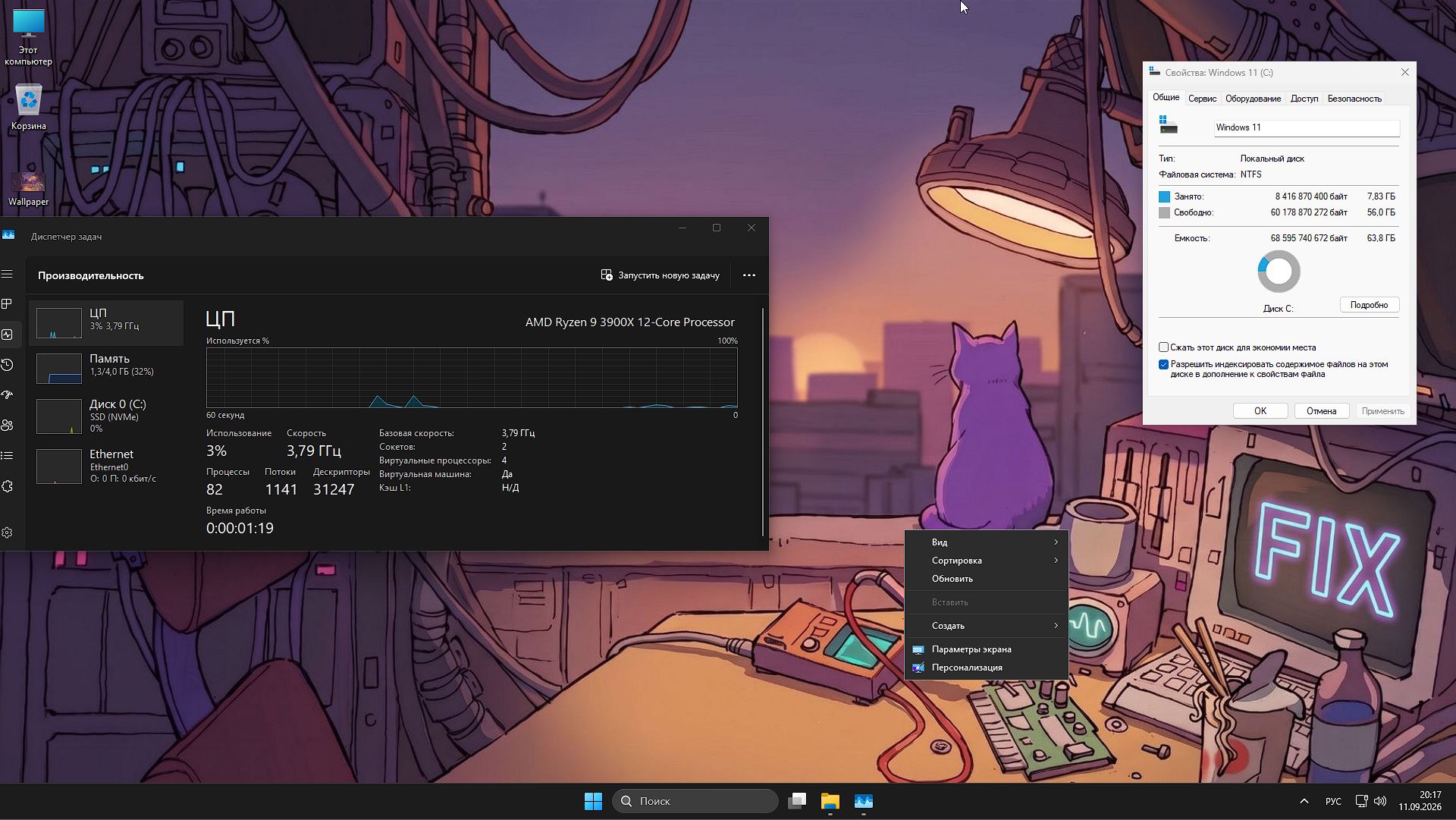Image resolution: width=1456 pixels, height=820 pixels.
Task: Open Users page in Task Manager sidebar
Action: coord(8,426)
